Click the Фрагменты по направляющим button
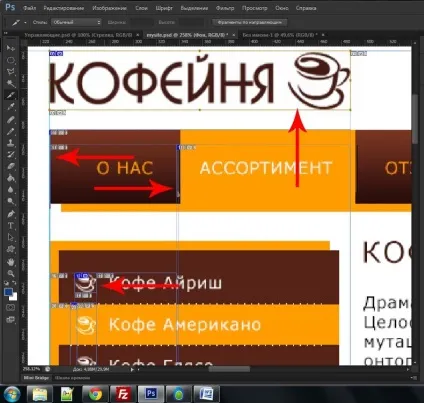Screen dimensions: 424x403 click(250, 22)
